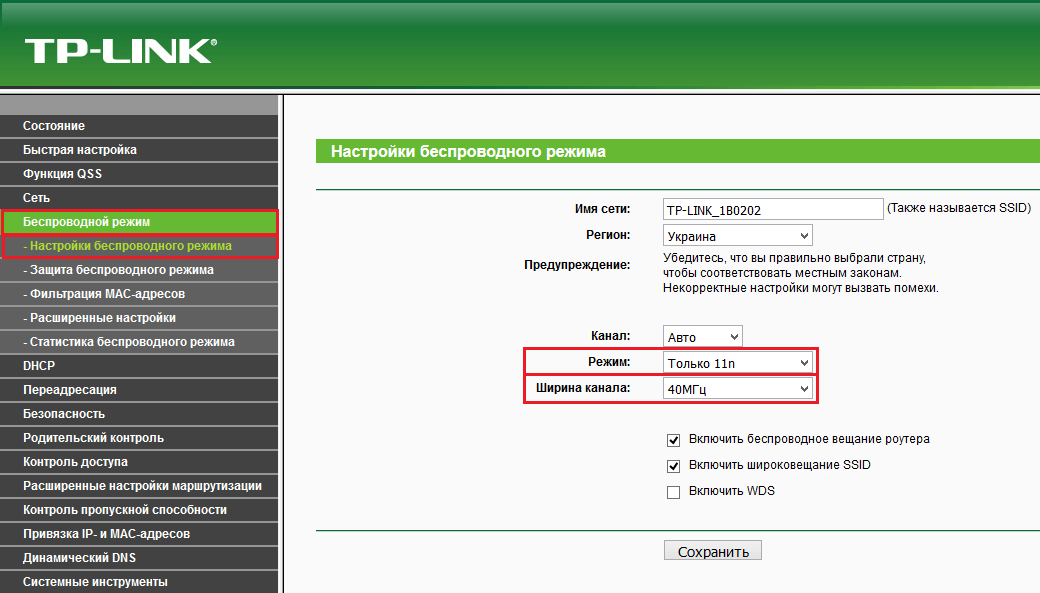Open Контроль пропускной способности
This screenshot has height=593, width=1040.
(x=139, y=509)
